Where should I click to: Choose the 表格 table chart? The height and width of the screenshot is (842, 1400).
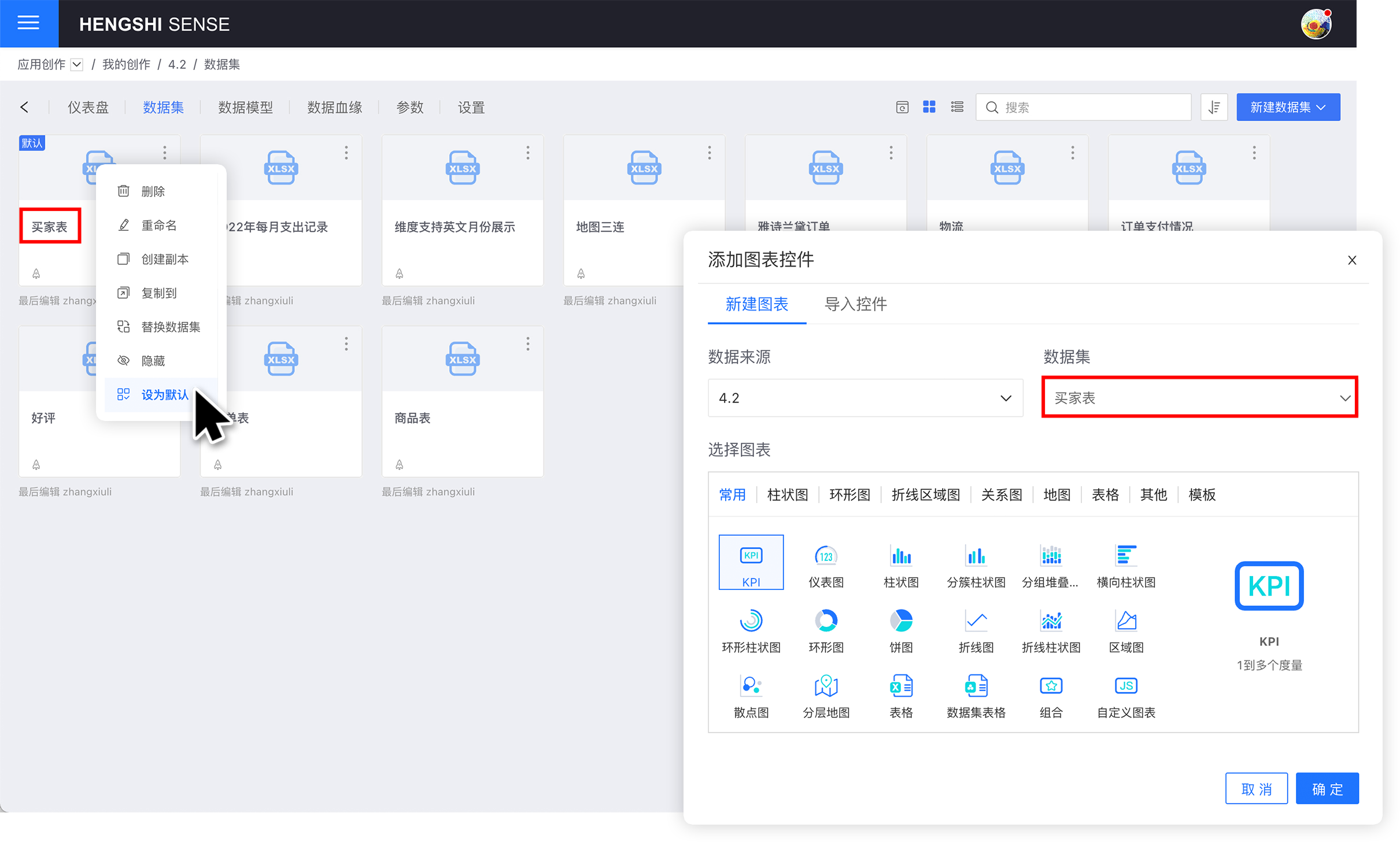click(900, 696)
